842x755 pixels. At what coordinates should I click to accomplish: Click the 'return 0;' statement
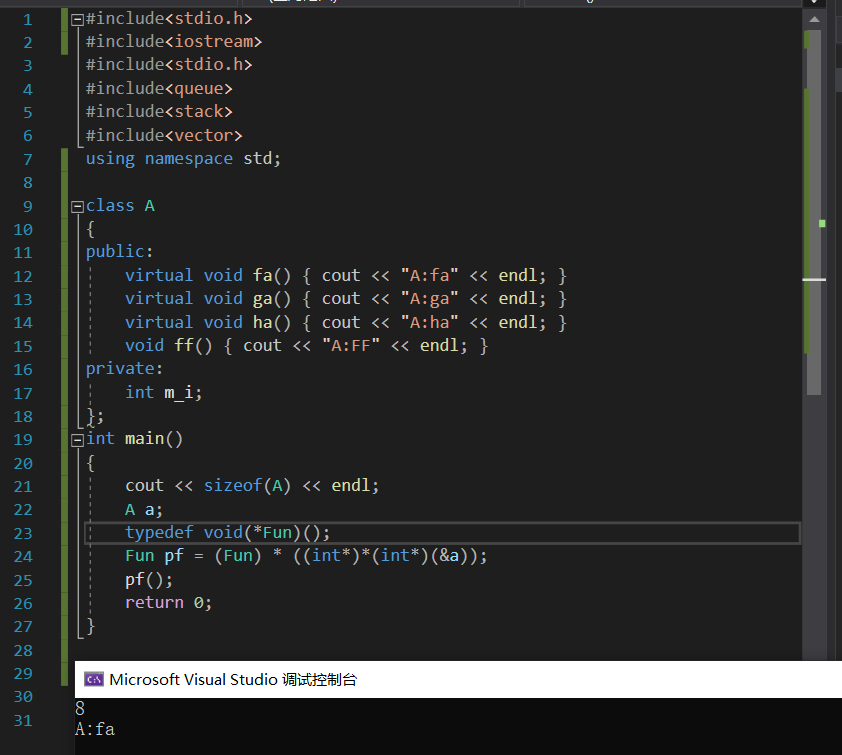click(x=169, y=602)
